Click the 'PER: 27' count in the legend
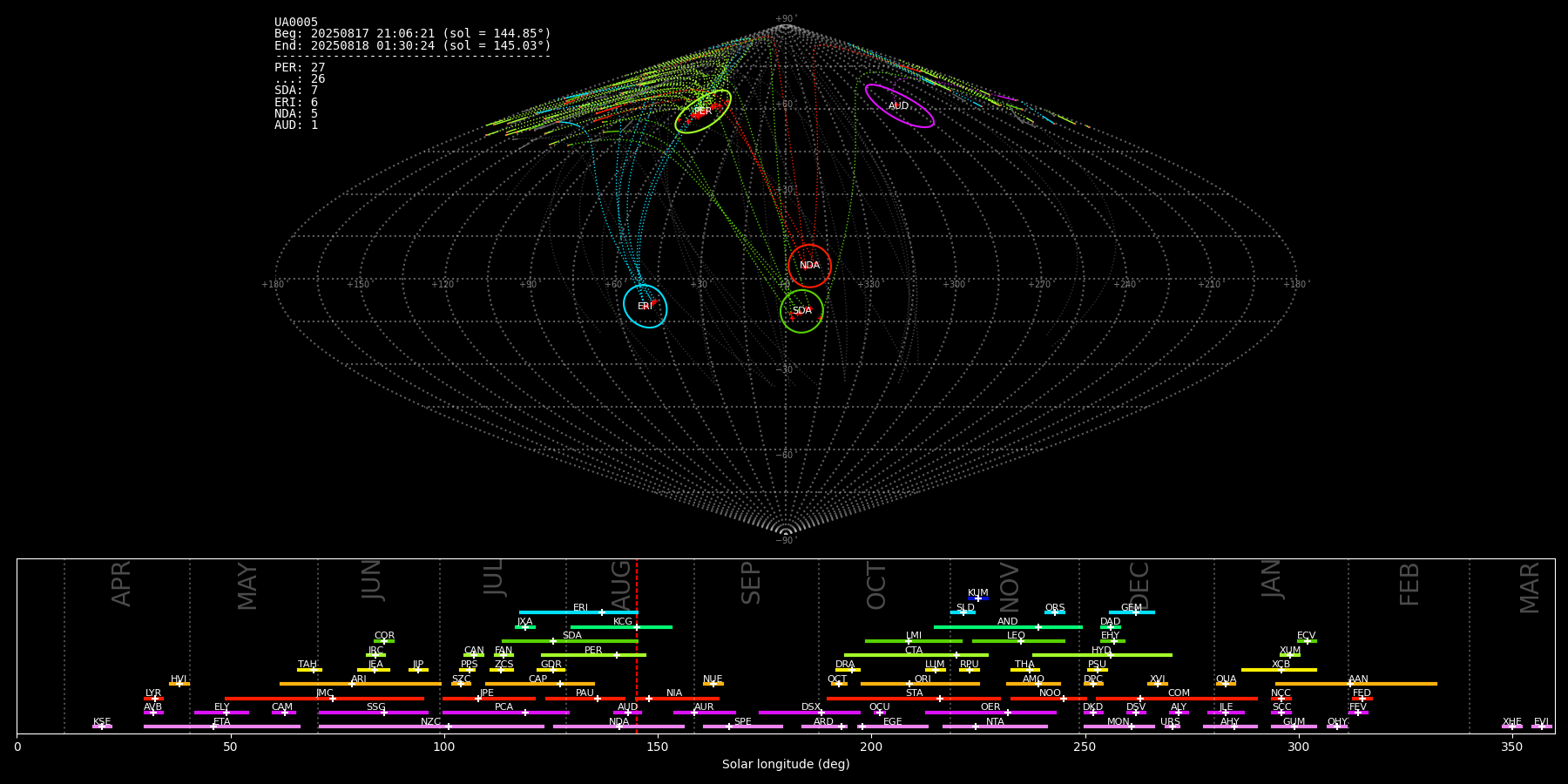The height and width of the screenshot is (784, 1568). pyautogui.click(x=300, y=68)
